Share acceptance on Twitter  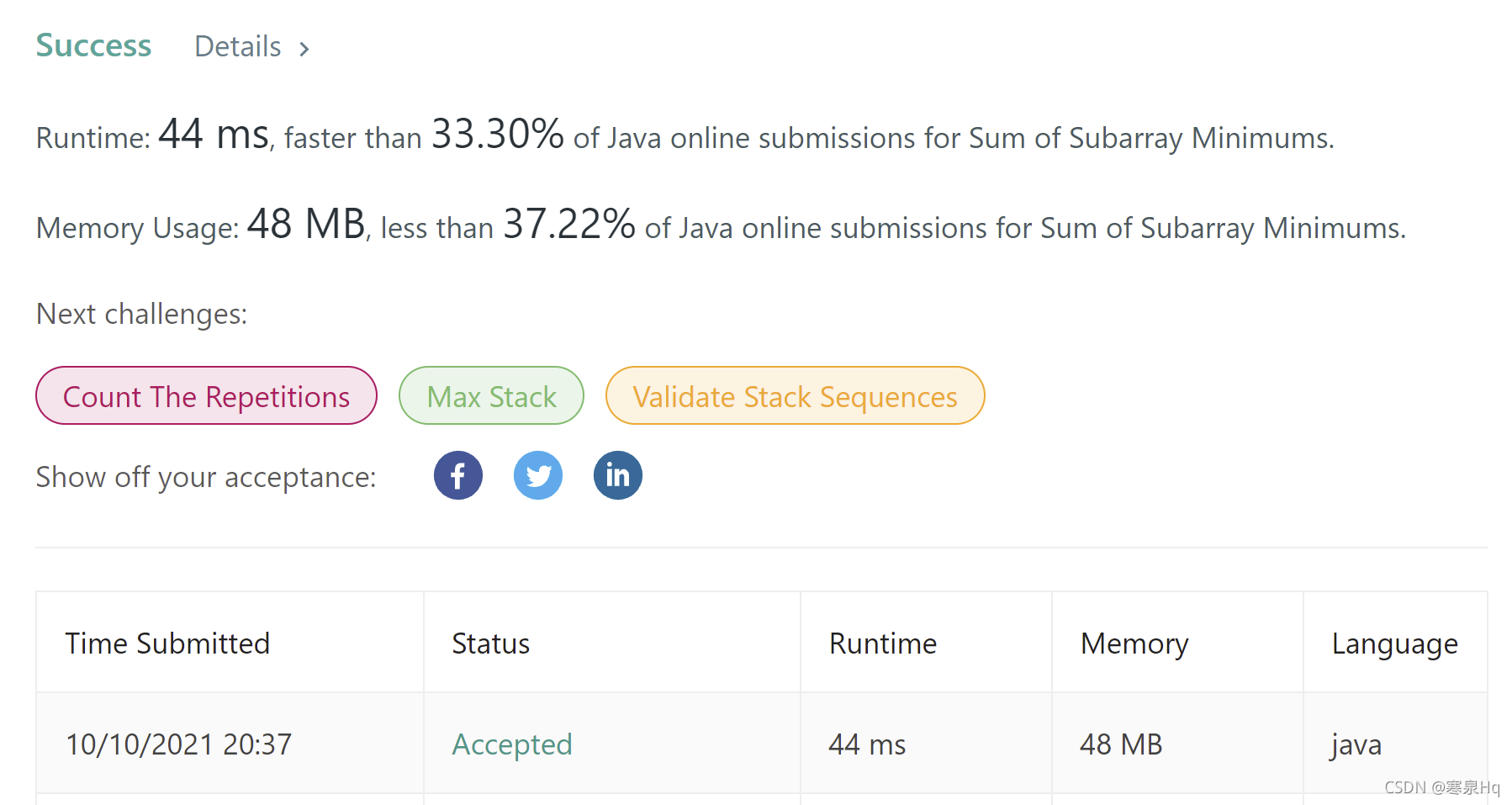click(537, 475)
